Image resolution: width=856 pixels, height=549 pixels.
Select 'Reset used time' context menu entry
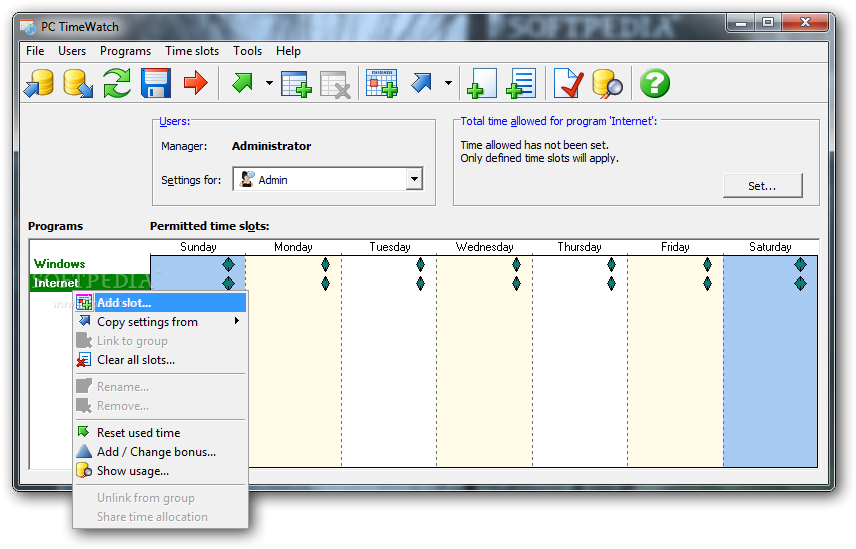click(160, 433)
